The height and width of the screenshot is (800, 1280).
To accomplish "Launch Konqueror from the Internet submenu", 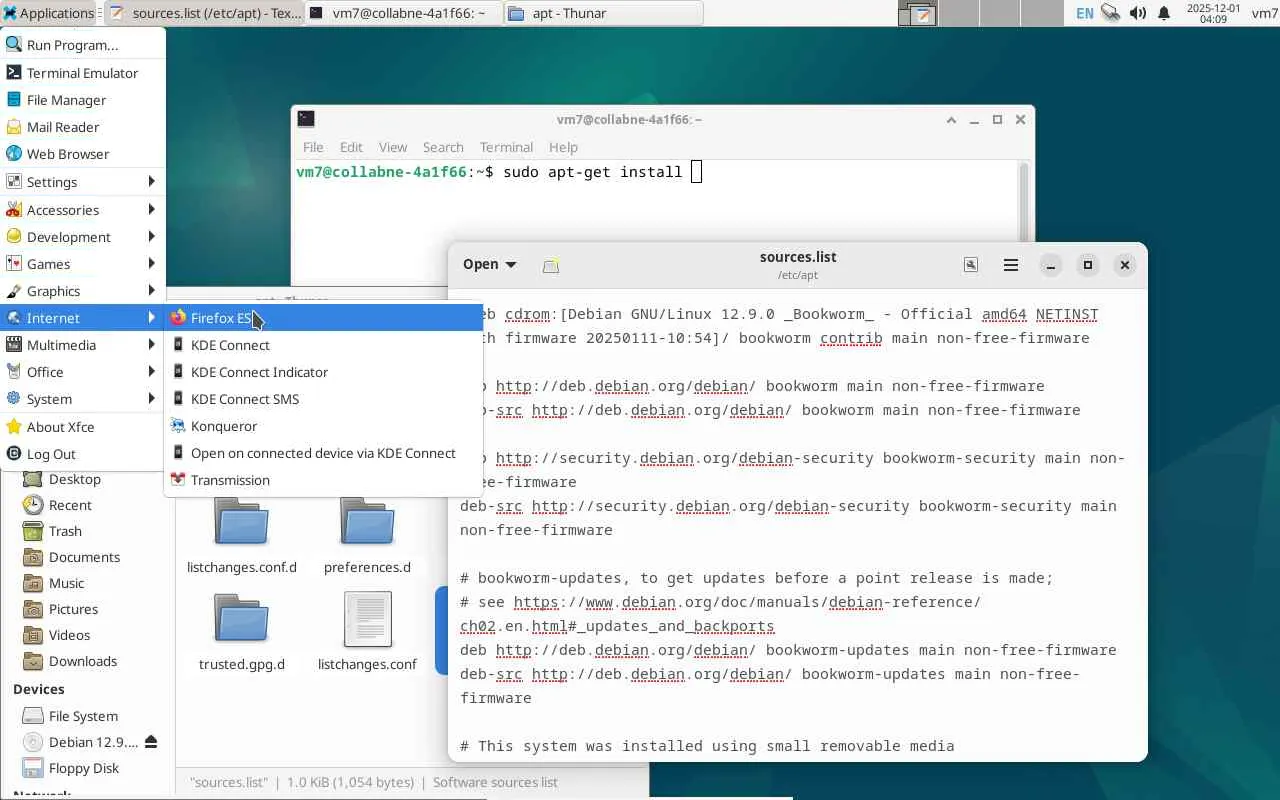I will tap(323, 426).
